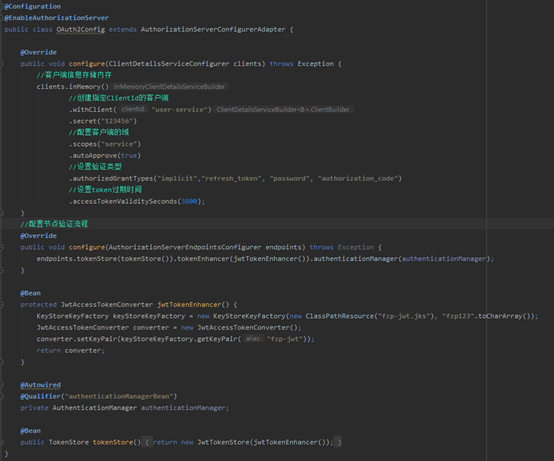This screenshot has width=554, height=461.
Task: Expand the folded opening brace in tokenStore()
Action: pyautogui.click(x=147, y=442)
